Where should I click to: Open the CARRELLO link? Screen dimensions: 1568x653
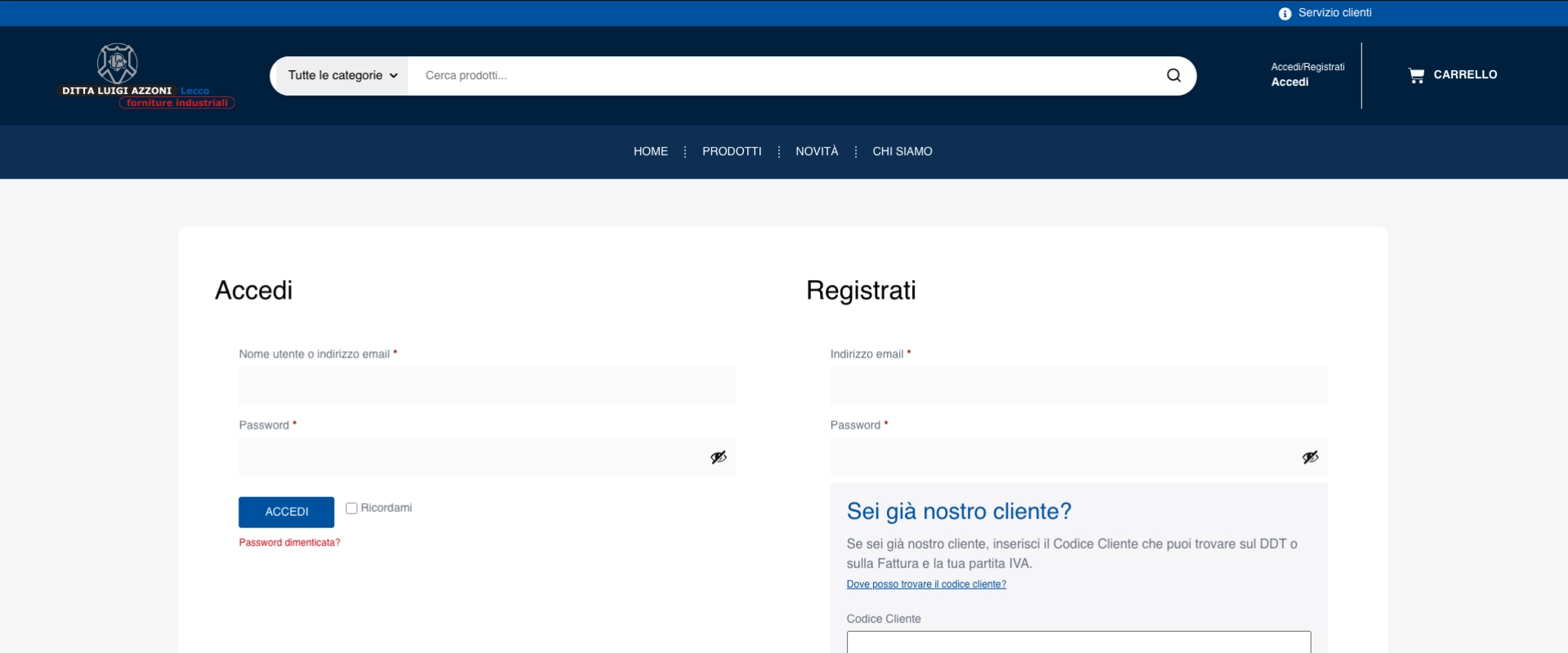click(1465, 75)
